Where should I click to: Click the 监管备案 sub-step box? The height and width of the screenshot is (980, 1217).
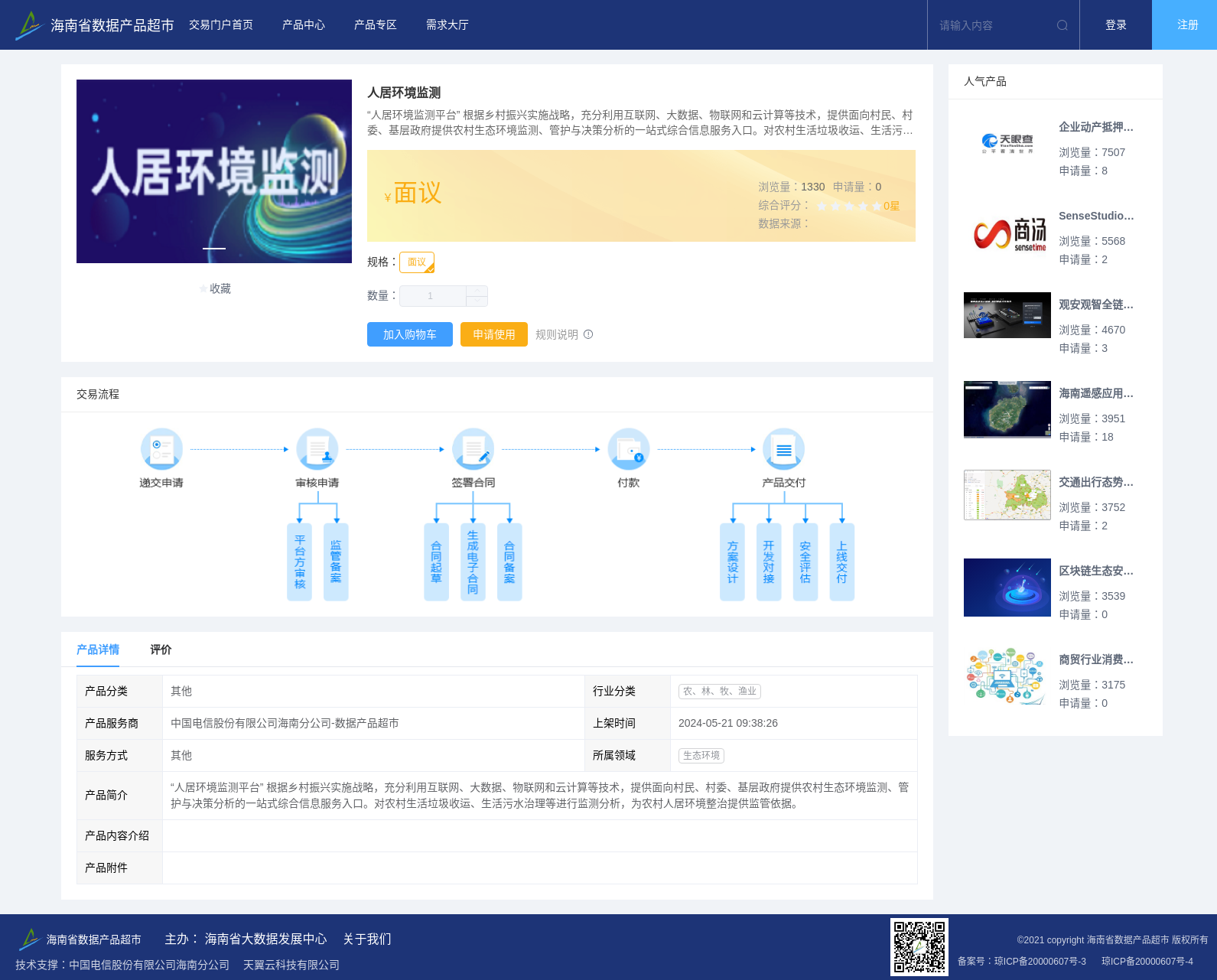coord(336,562)
